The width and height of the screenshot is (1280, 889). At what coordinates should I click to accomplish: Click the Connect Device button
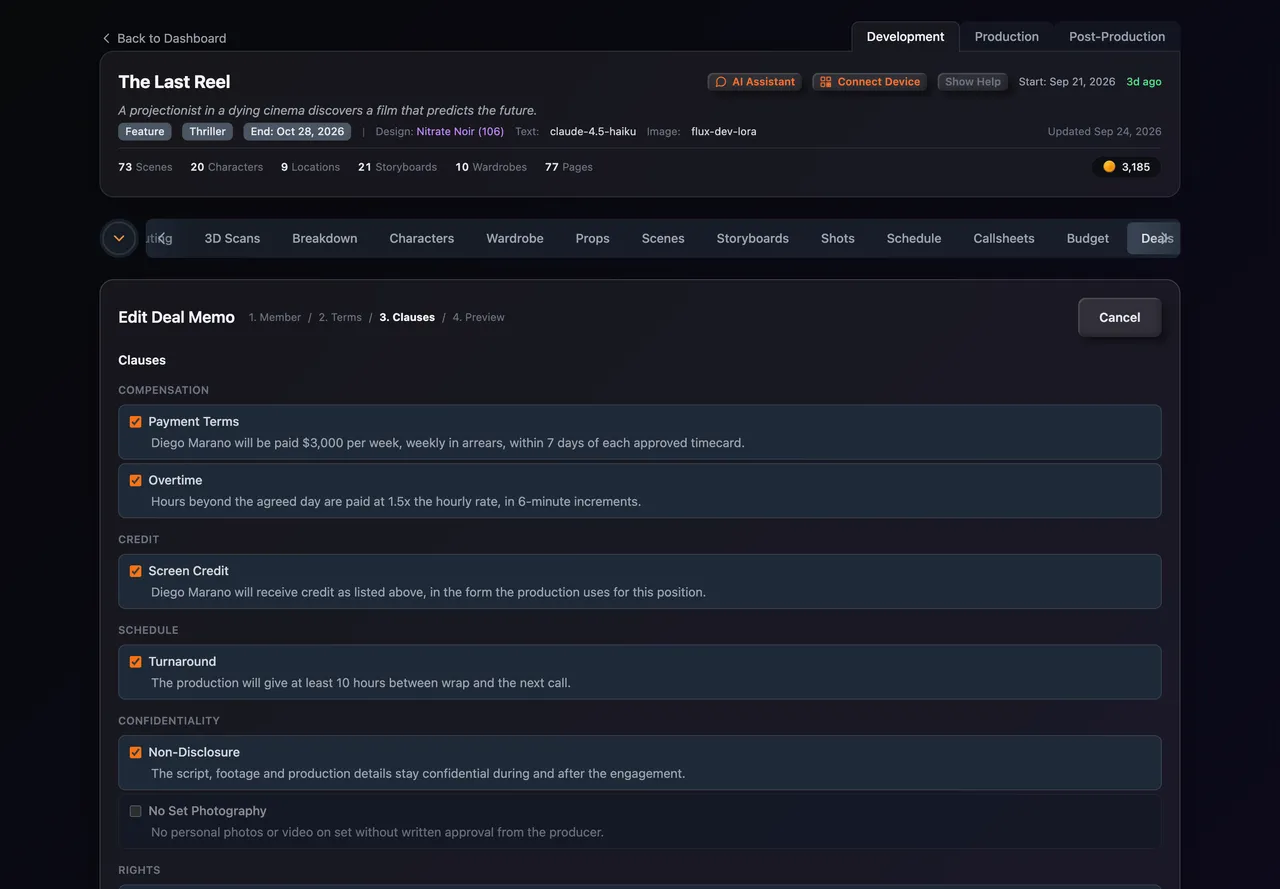tap(869, 82)
